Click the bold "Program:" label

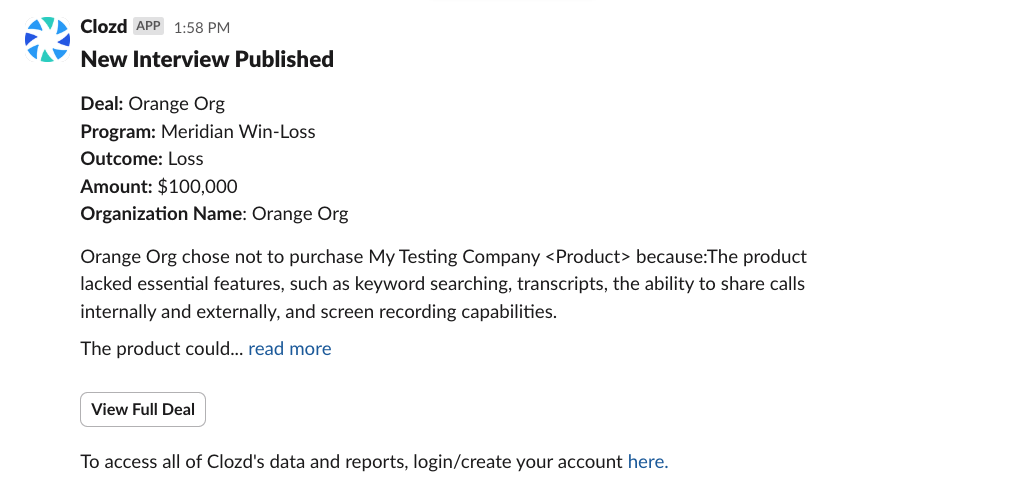[118, 131]
